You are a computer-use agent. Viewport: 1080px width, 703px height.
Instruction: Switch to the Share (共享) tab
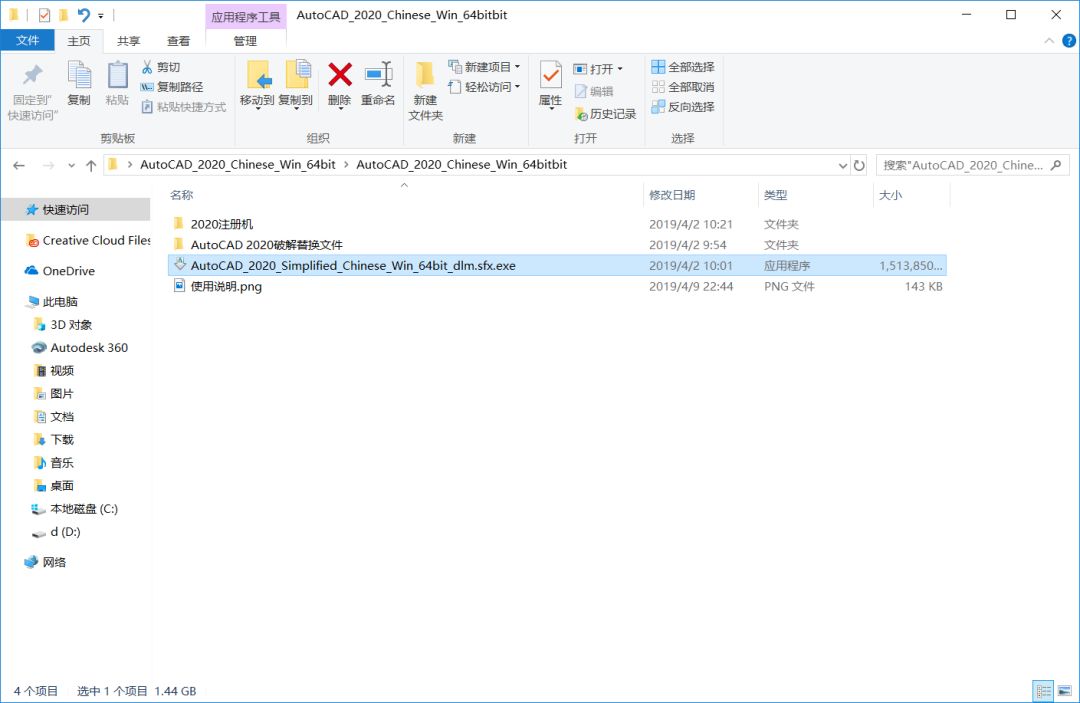tap(128, 41)
